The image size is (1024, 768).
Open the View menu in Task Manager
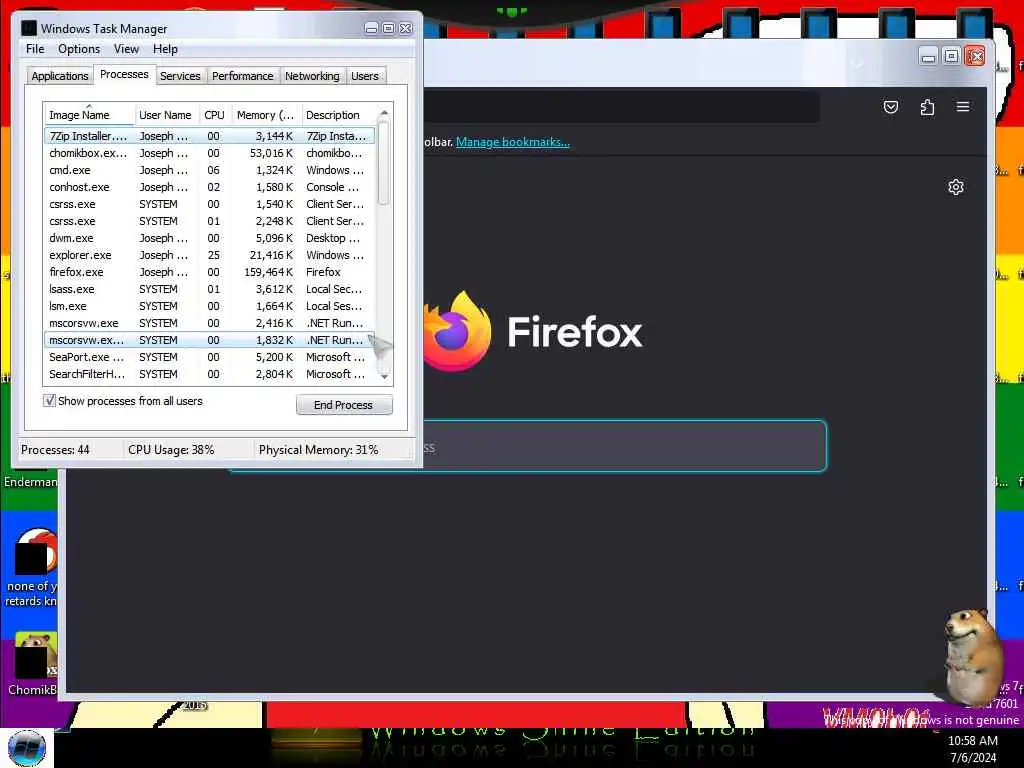[126, 49]
